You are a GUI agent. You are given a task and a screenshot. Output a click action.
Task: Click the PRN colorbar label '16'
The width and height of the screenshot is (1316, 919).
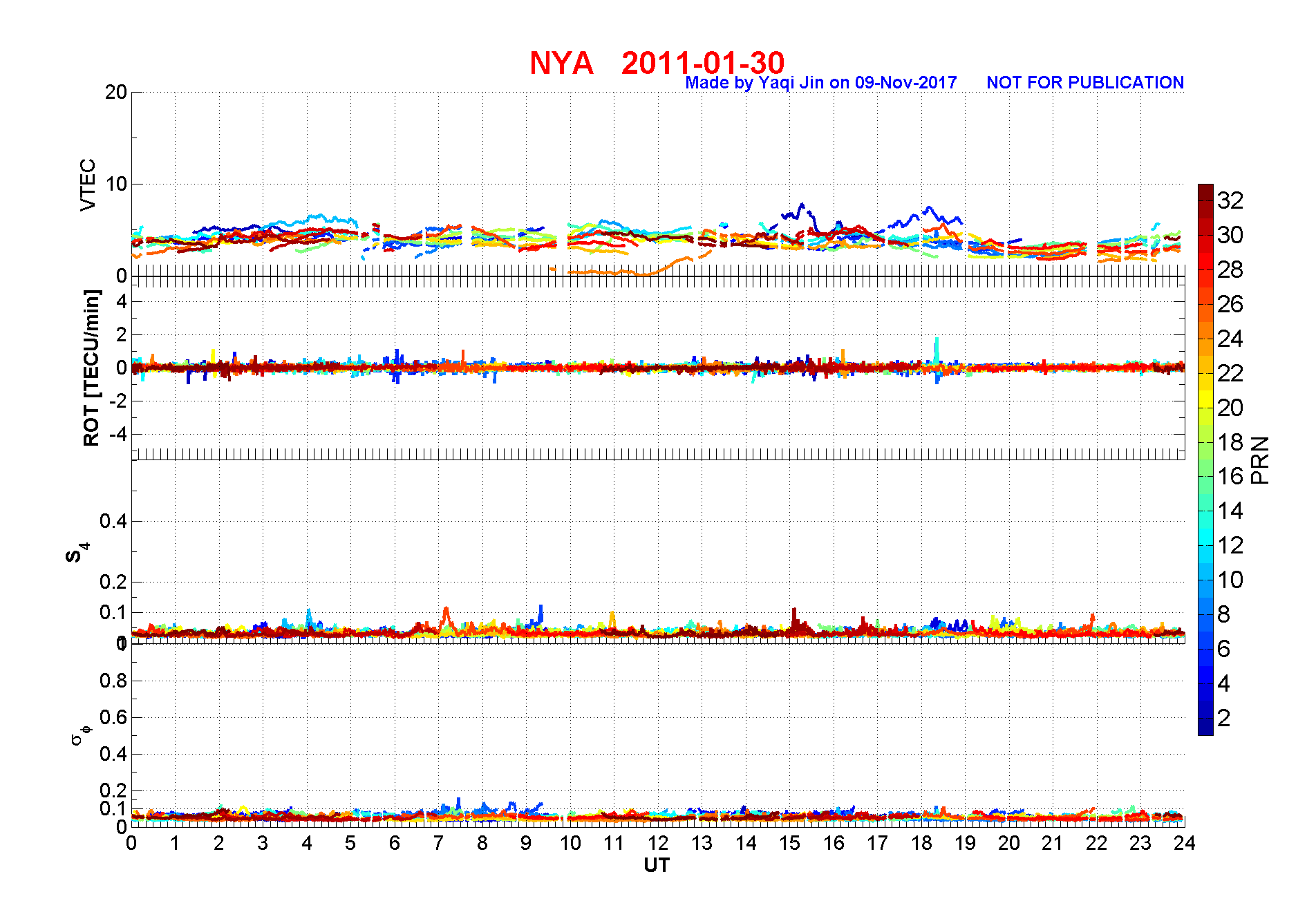point(1230,476)
